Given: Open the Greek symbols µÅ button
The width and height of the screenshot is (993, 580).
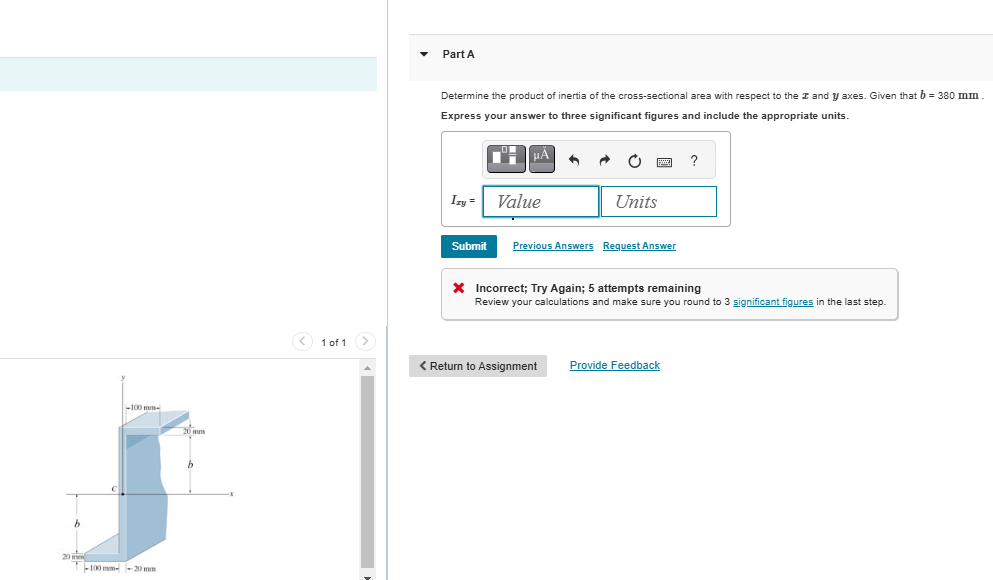Looking at the screenshot, I should coord(541,158).
